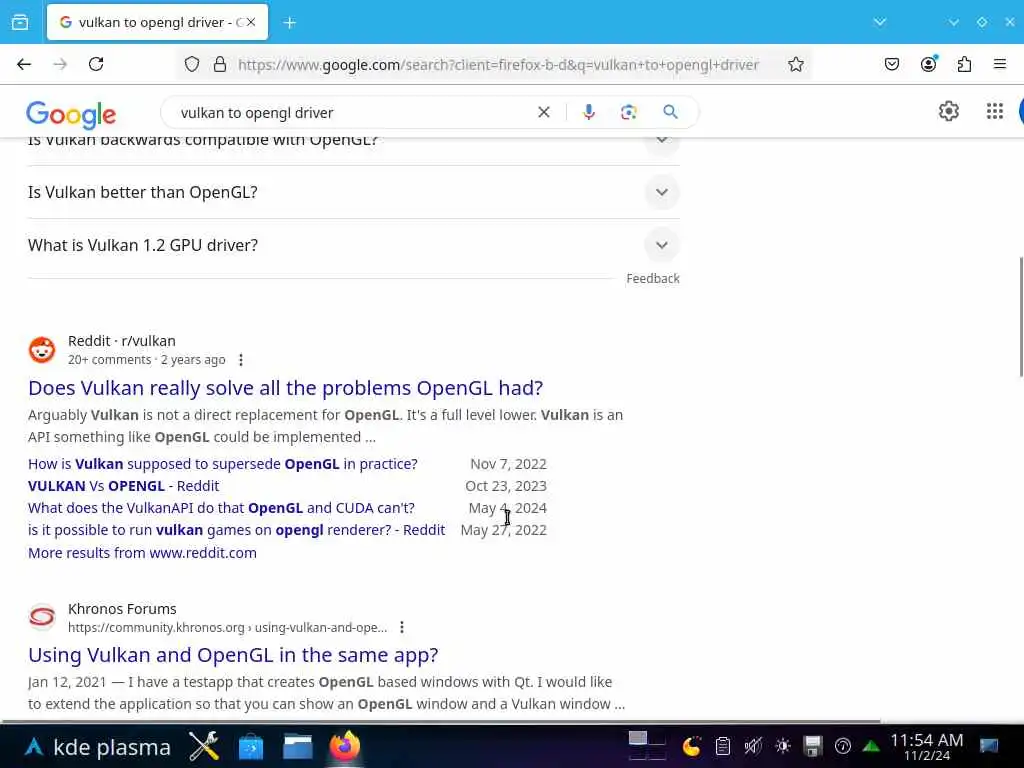This screenshot has width=1024, height=768.
Task: Click More results from www.reddit.com
Action: (142, 553)
